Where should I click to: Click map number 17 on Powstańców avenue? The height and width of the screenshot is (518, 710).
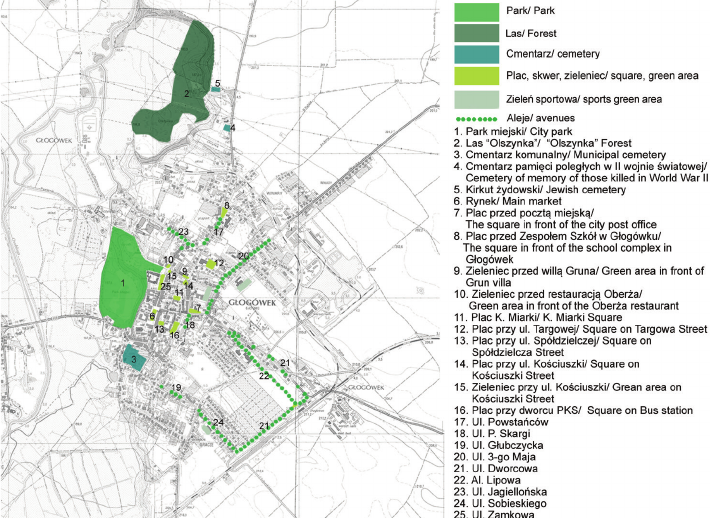(219, 232)
